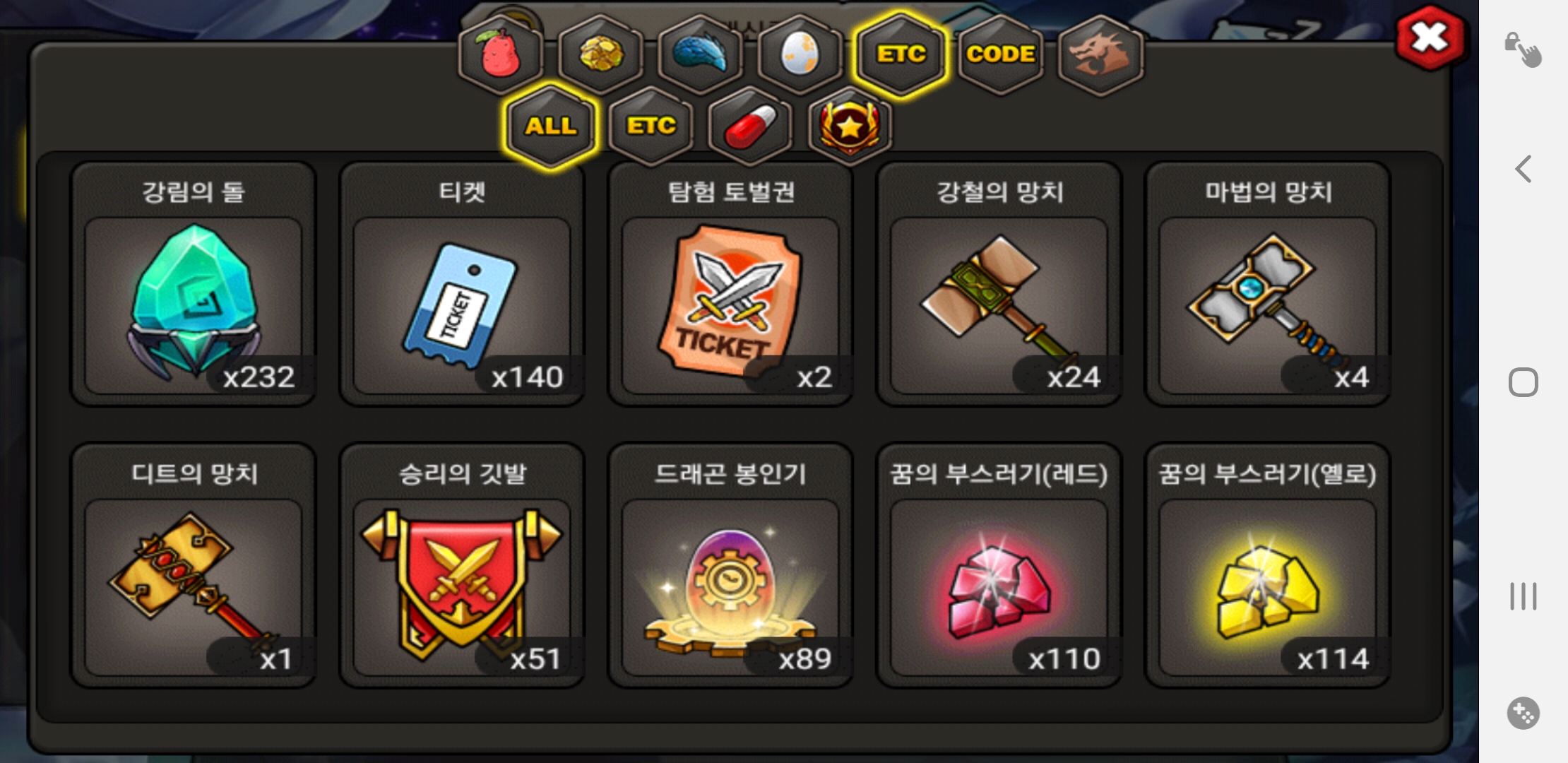Tap the Android back arrow
Viewport: 1568px width, 763px height.
pos(1524,169)
